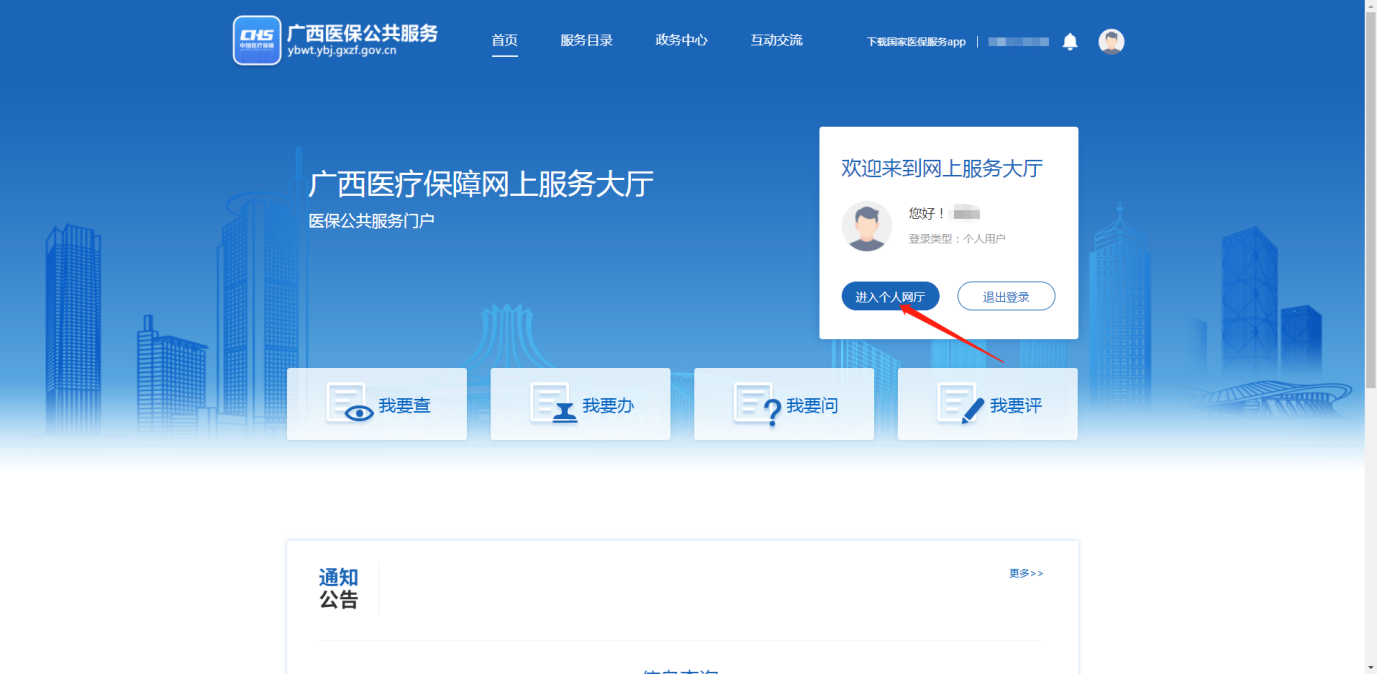
Task: Click the pencil icon for 我要评
Action: click(x=961, y=404)
